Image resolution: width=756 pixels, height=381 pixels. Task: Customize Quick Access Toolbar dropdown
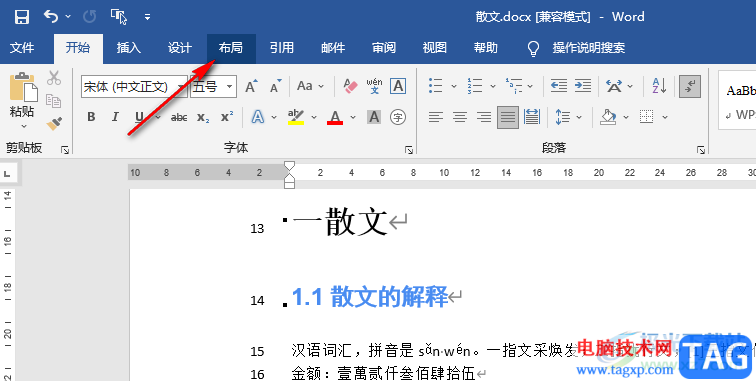[148, 17]
